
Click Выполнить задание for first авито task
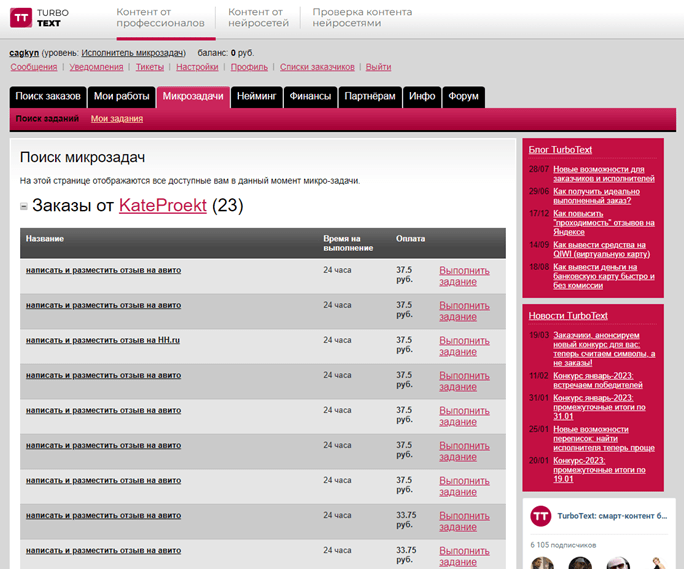[x=464, y=276]
